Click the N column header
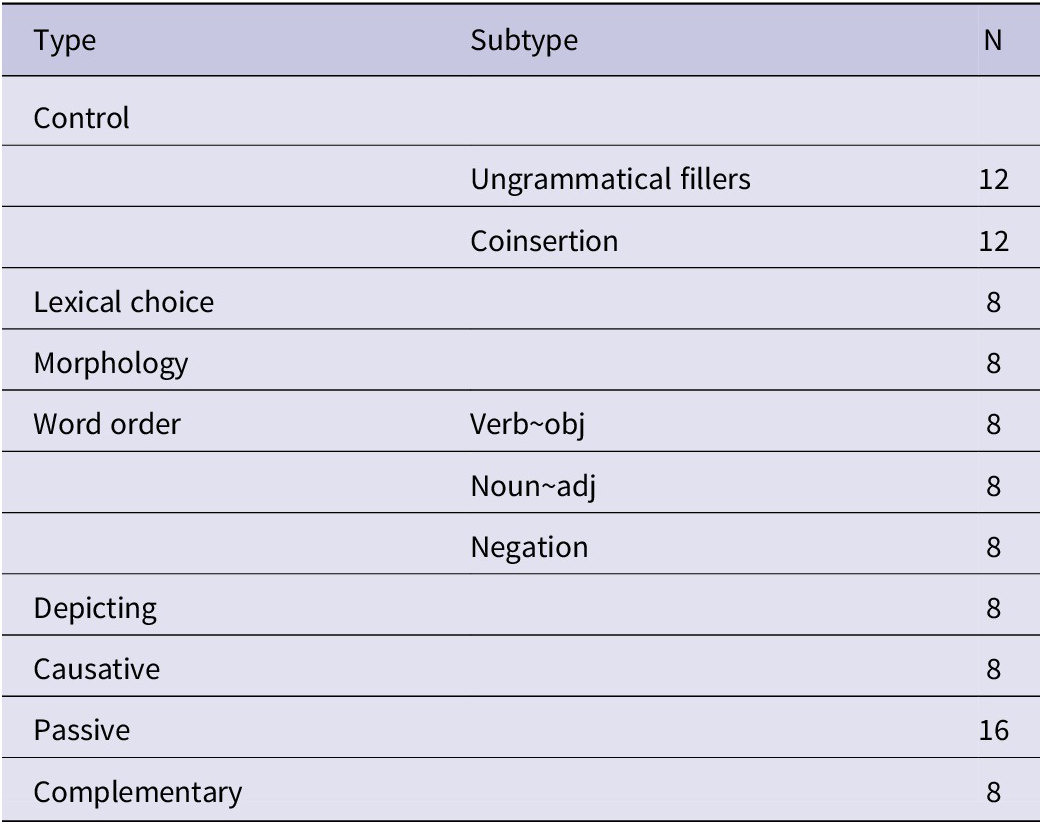 click(993, 41)
